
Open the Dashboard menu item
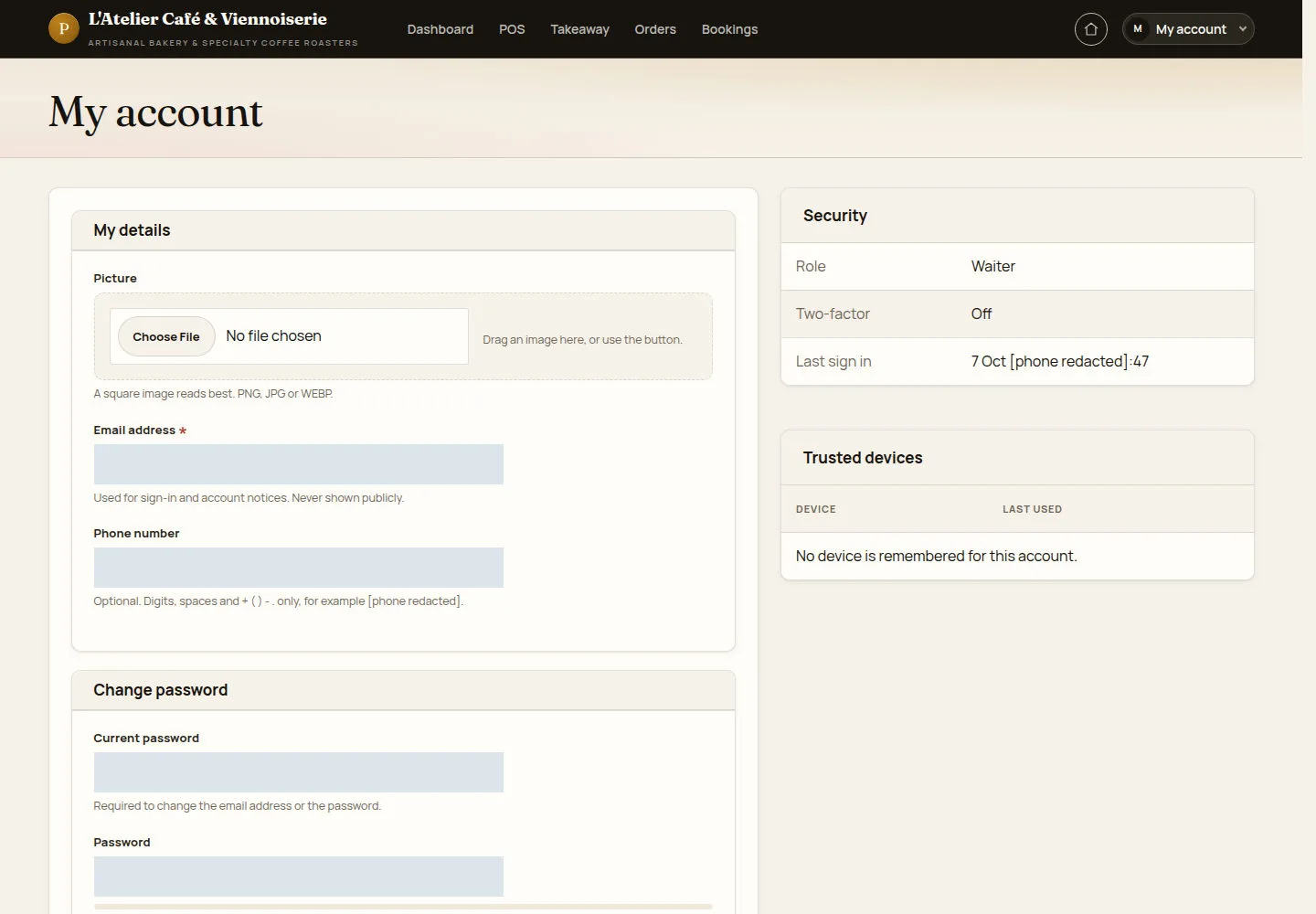pos(440,29)
